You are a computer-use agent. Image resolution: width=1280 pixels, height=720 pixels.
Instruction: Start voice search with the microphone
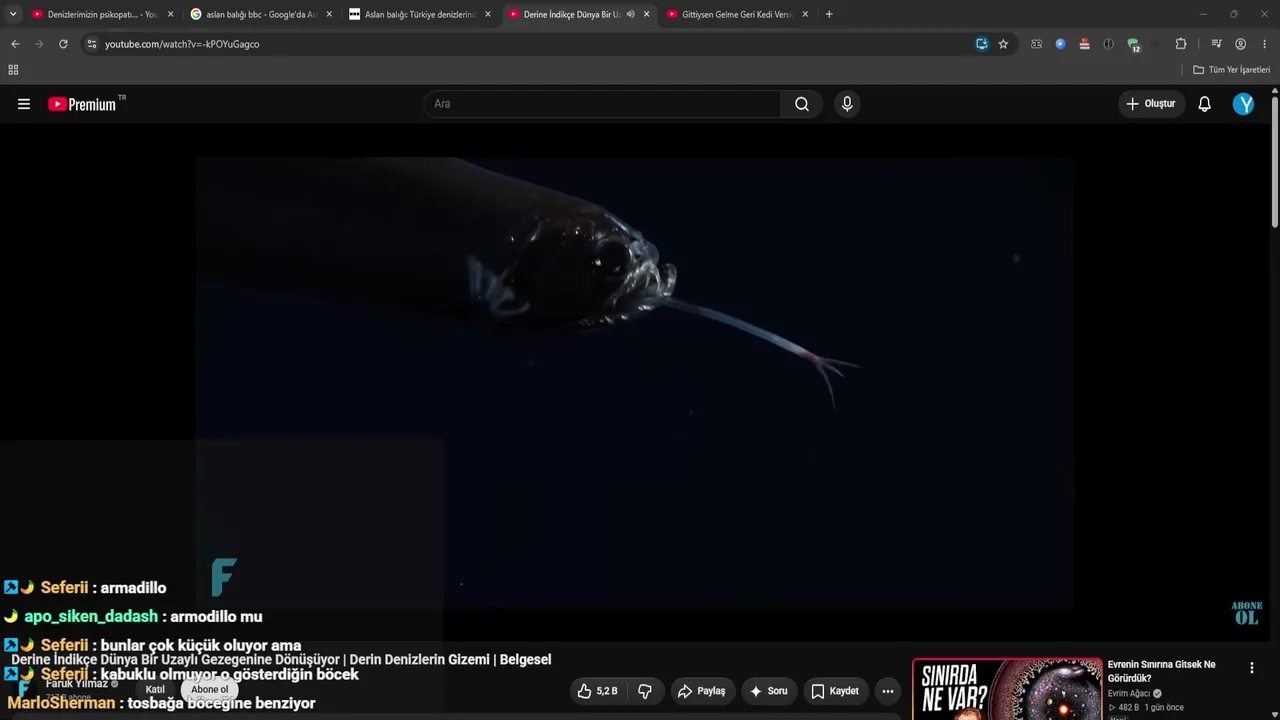(847, 104)
